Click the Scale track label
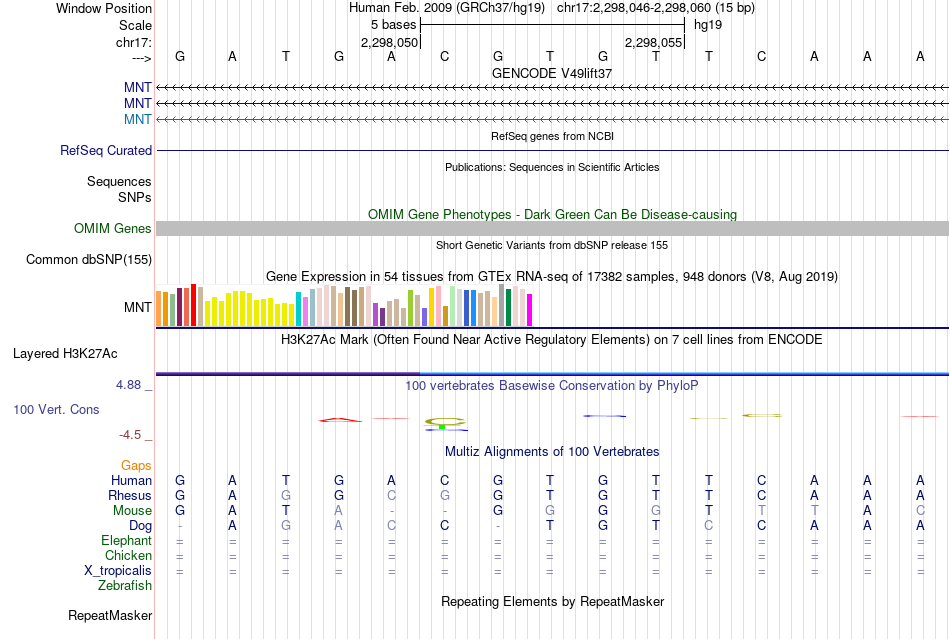Image resolution: width=950 pixels, height=639 pixels. click(135, 25)
